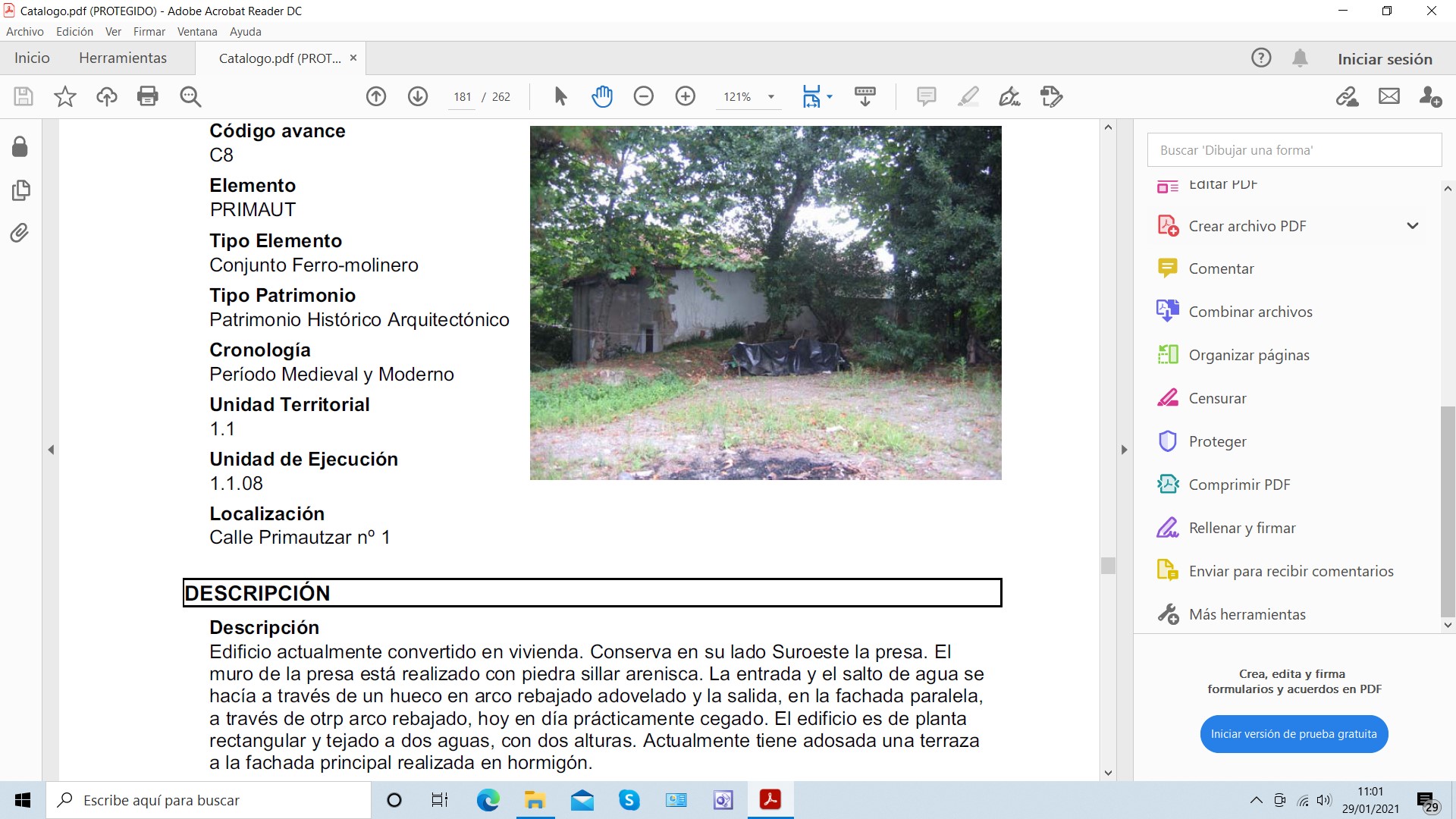Open File Explorer from the taskbar

(535, 800)
